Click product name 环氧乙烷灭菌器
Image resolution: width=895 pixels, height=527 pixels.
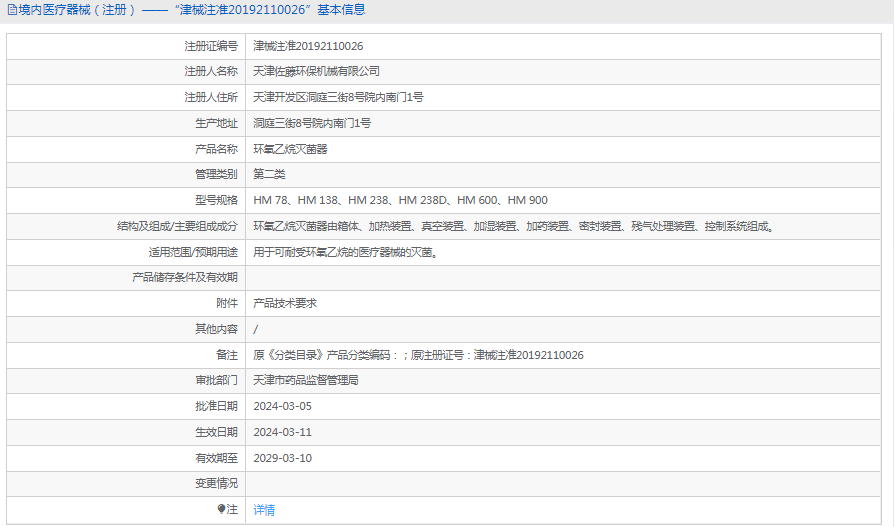[290, 150]
